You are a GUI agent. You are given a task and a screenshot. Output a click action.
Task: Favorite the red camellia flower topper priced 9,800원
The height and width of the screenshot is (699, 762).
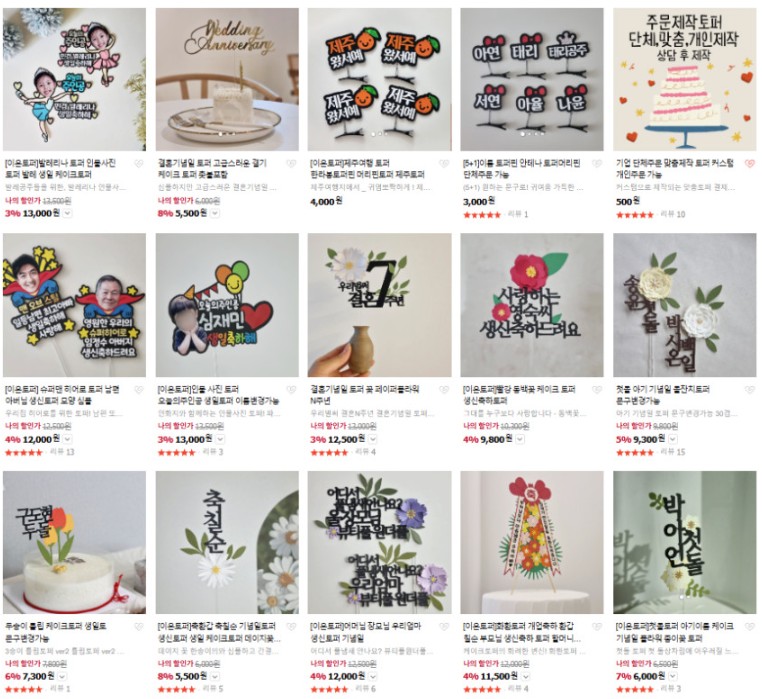(597, 390)
